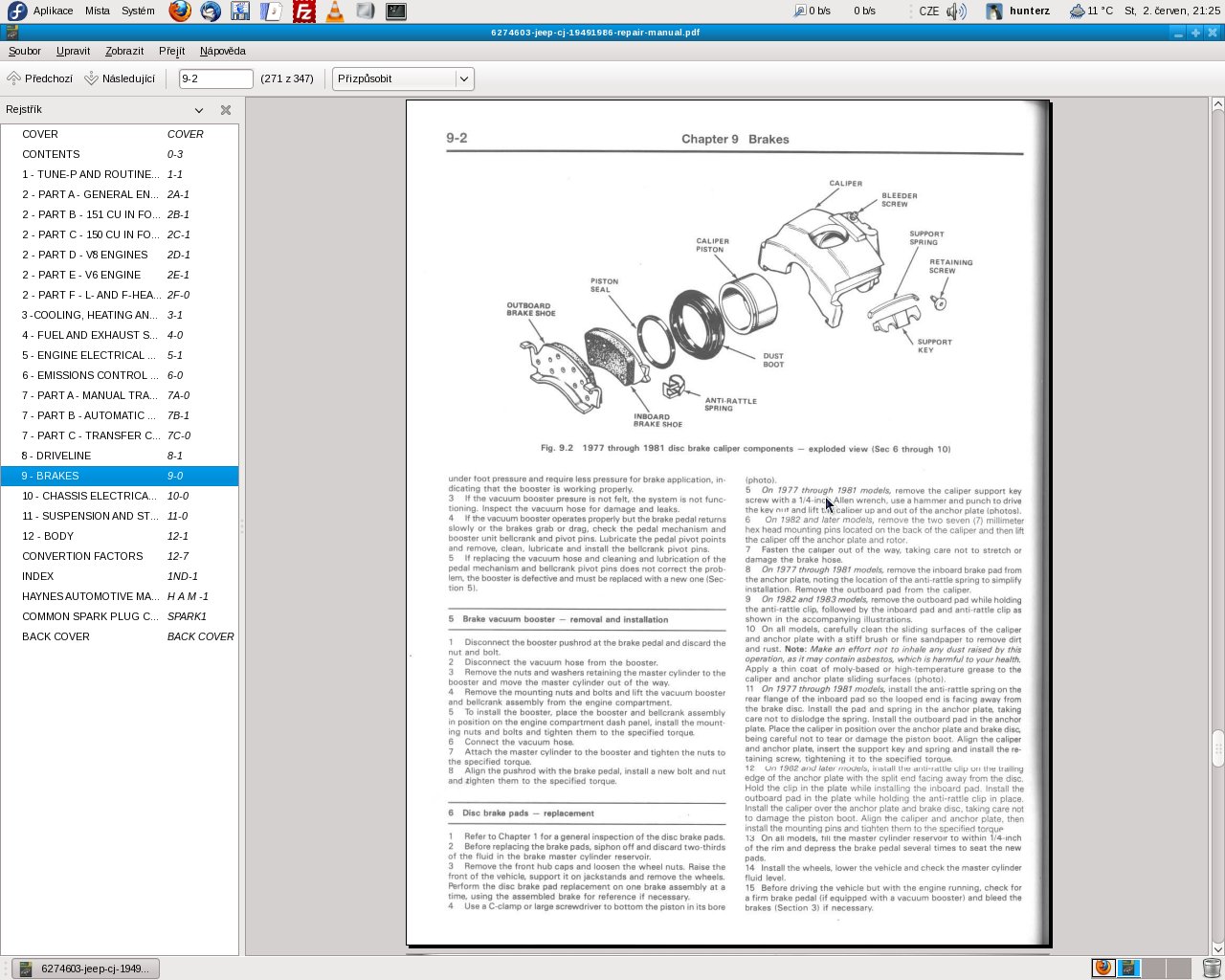Close the Rejstřík side panel
1225x980 pixels.
click(226, 110)
